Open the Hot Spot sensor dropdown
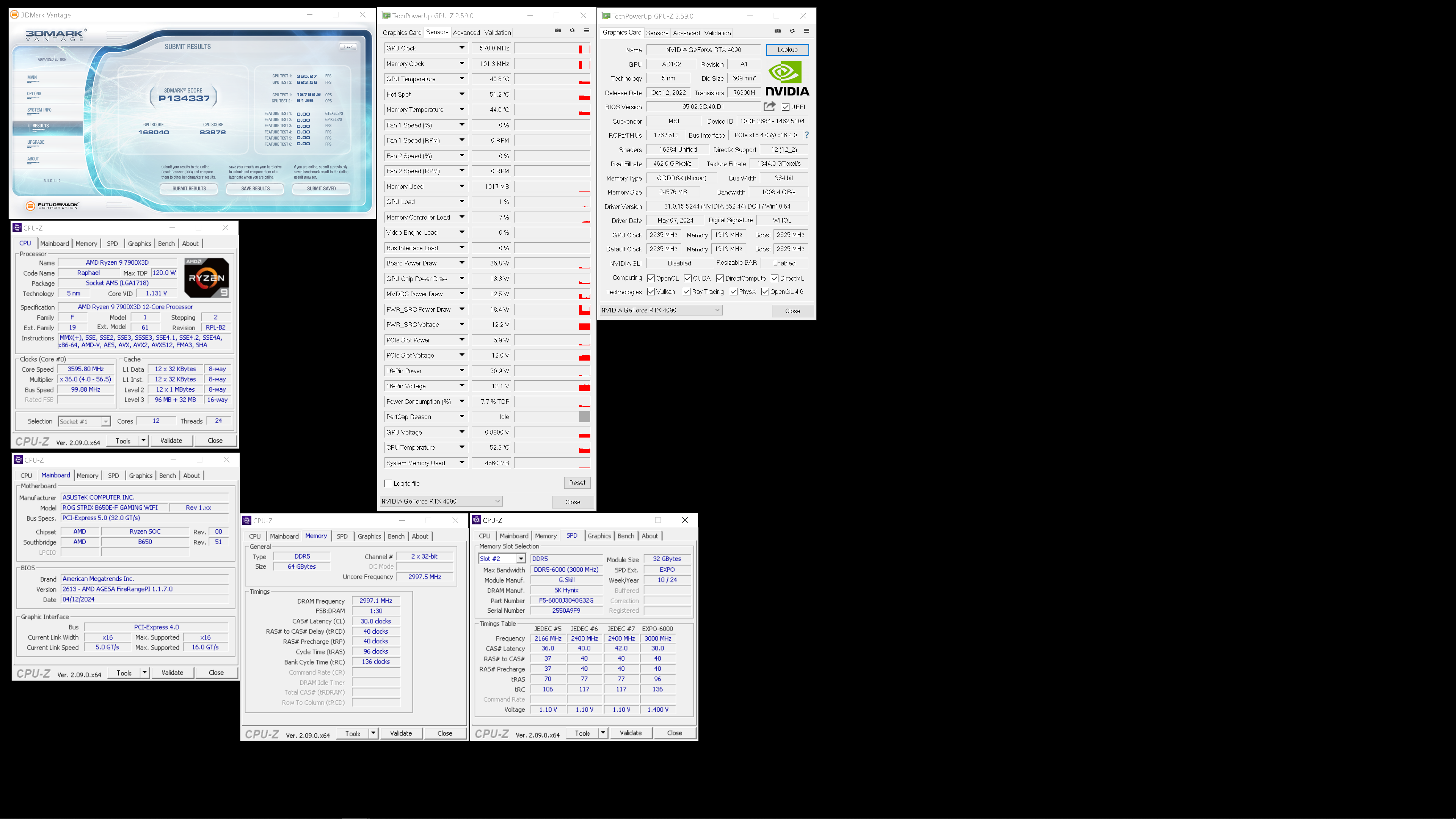 [462, 94]
